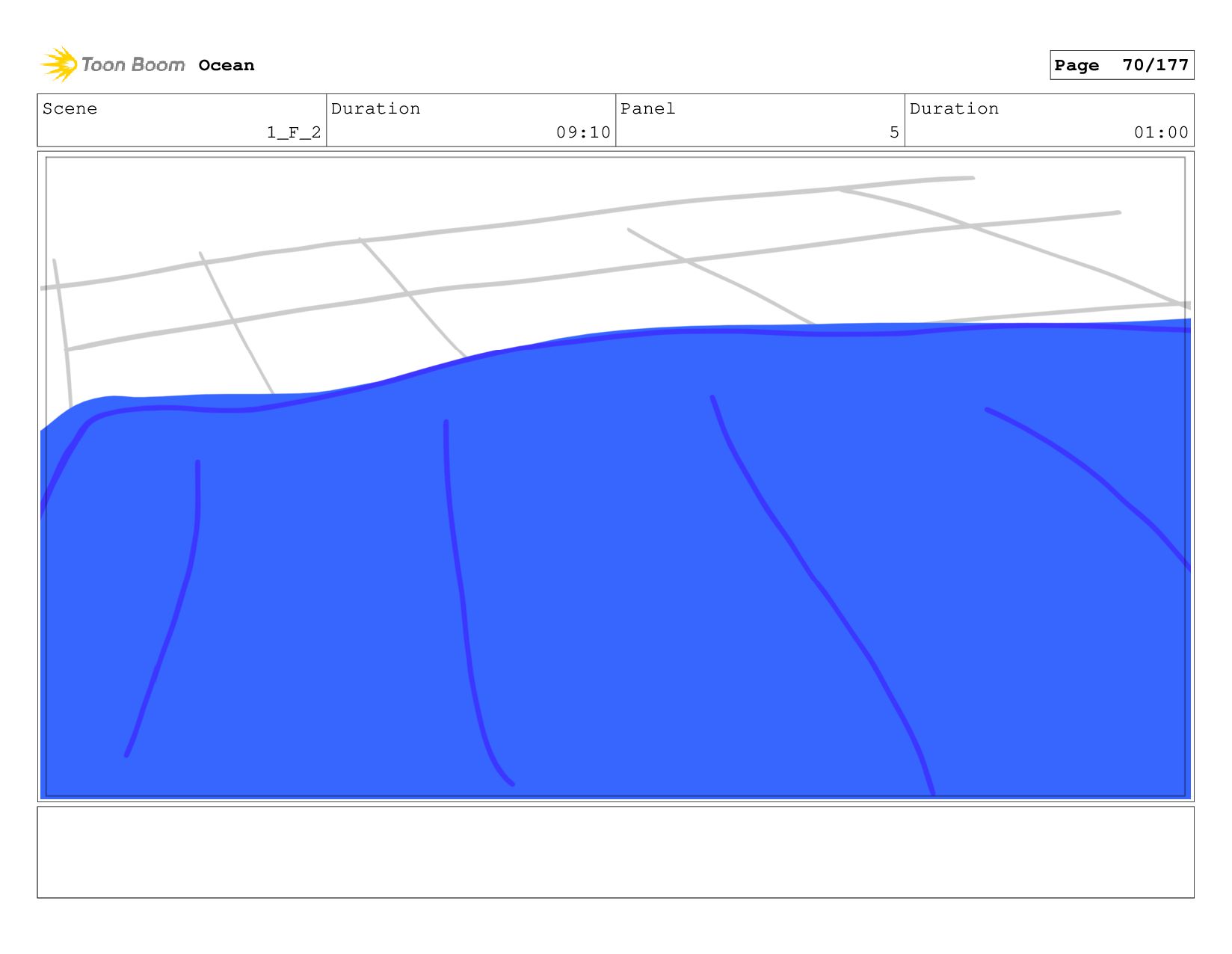Viewport: 1232px width, 954px height.
Task: Click the empty notes box below panel
Action: click(615, 852)
